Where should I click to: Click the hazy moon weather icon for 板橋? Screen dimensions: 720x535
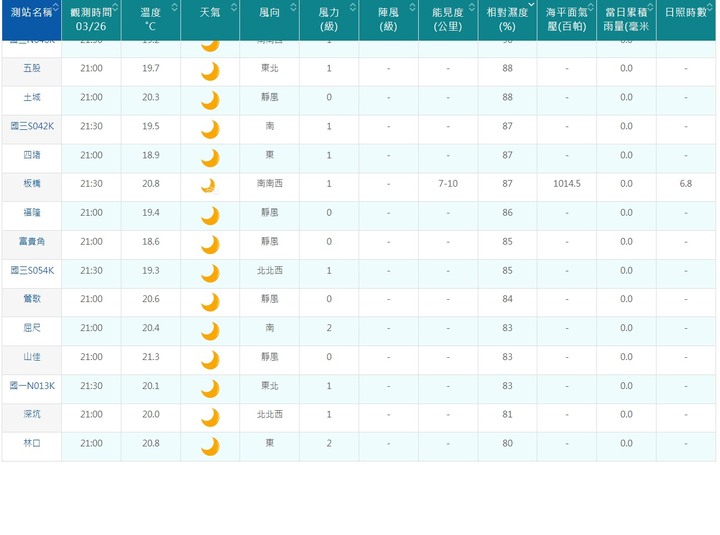pyautogui.click(x=210, y=186)
